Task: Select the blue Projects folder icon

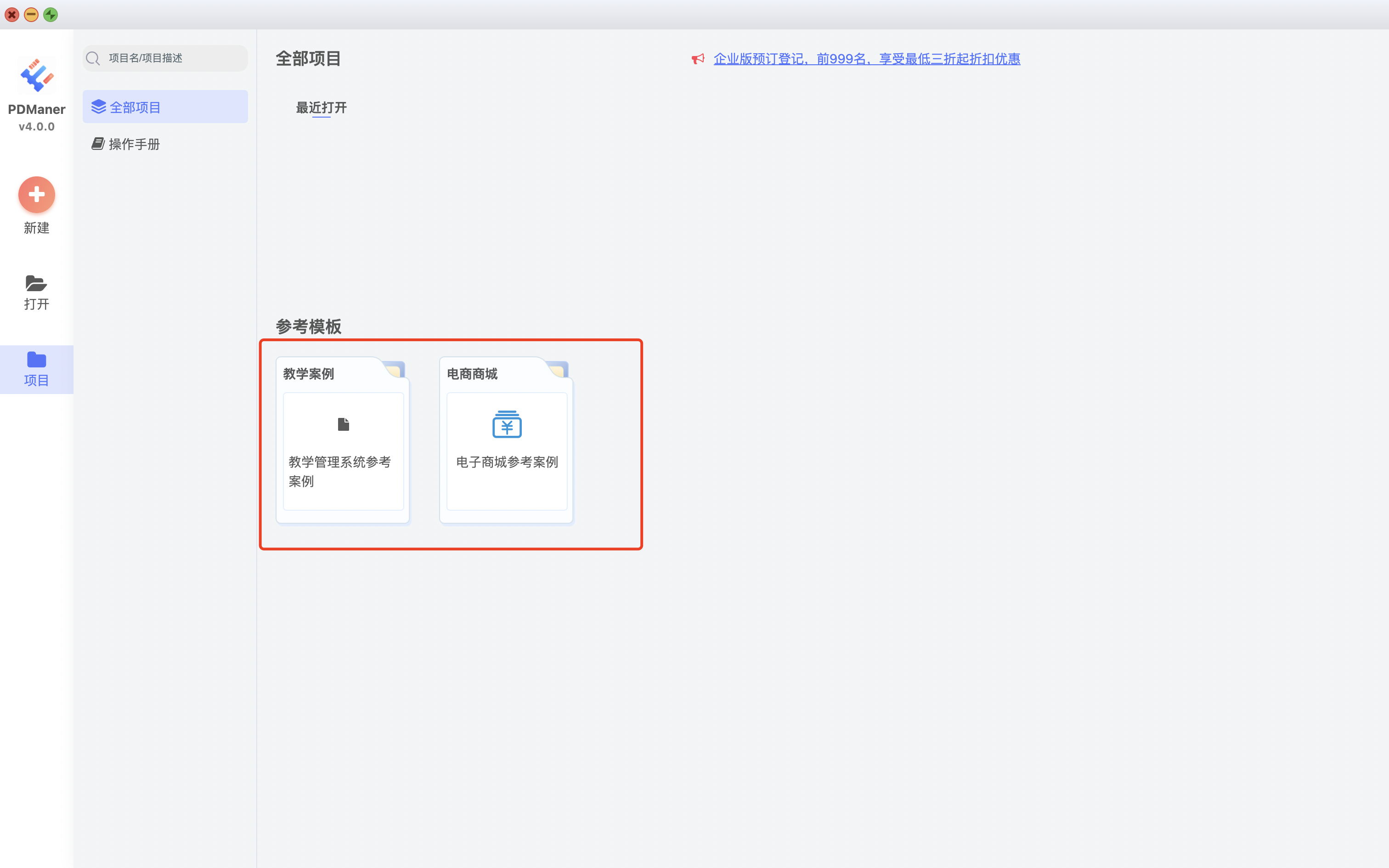Action: click(36, 360)
